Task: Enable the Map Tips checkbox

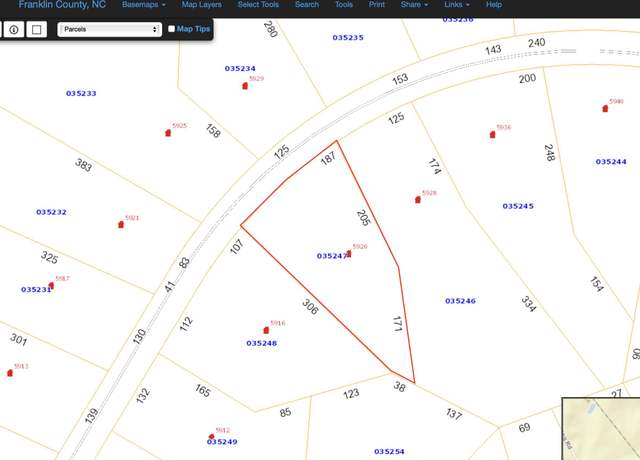Action: pos(171,29)
